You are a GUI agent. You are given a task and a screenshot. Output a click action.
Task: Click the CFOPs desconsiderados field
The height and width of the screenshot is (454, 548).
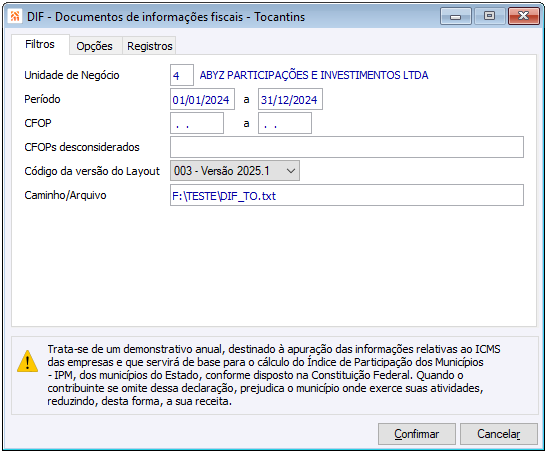pos(347,147)
